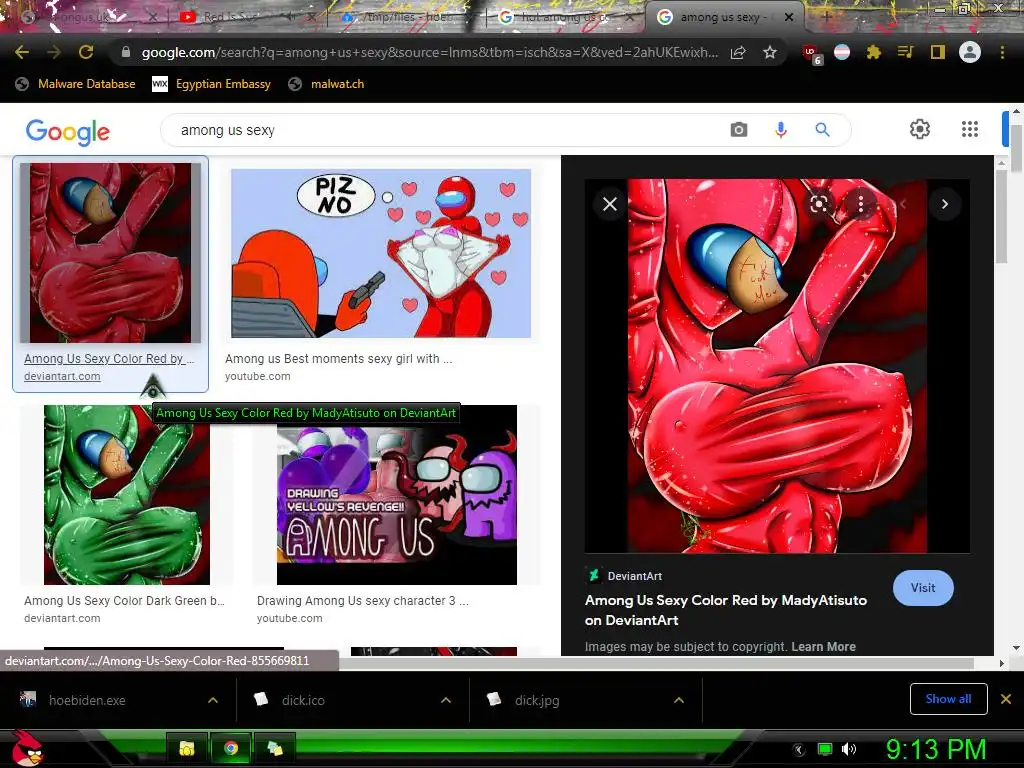This screenshot has height=768, width=1024.
Task: Switch to the 'hot among us' Google tab
Action: point(565,17)
